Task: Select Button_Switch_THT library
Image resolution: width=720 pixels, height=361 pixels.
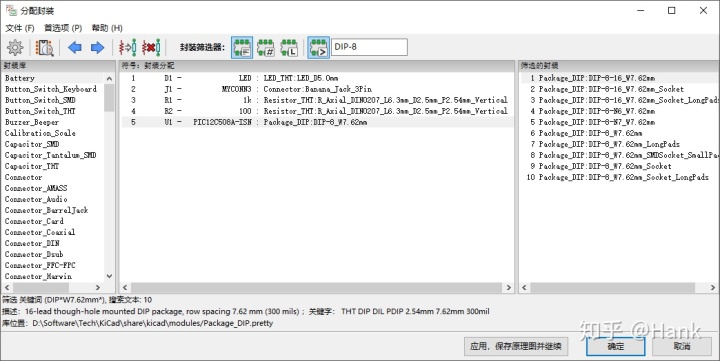Action: tap(54, 111)
